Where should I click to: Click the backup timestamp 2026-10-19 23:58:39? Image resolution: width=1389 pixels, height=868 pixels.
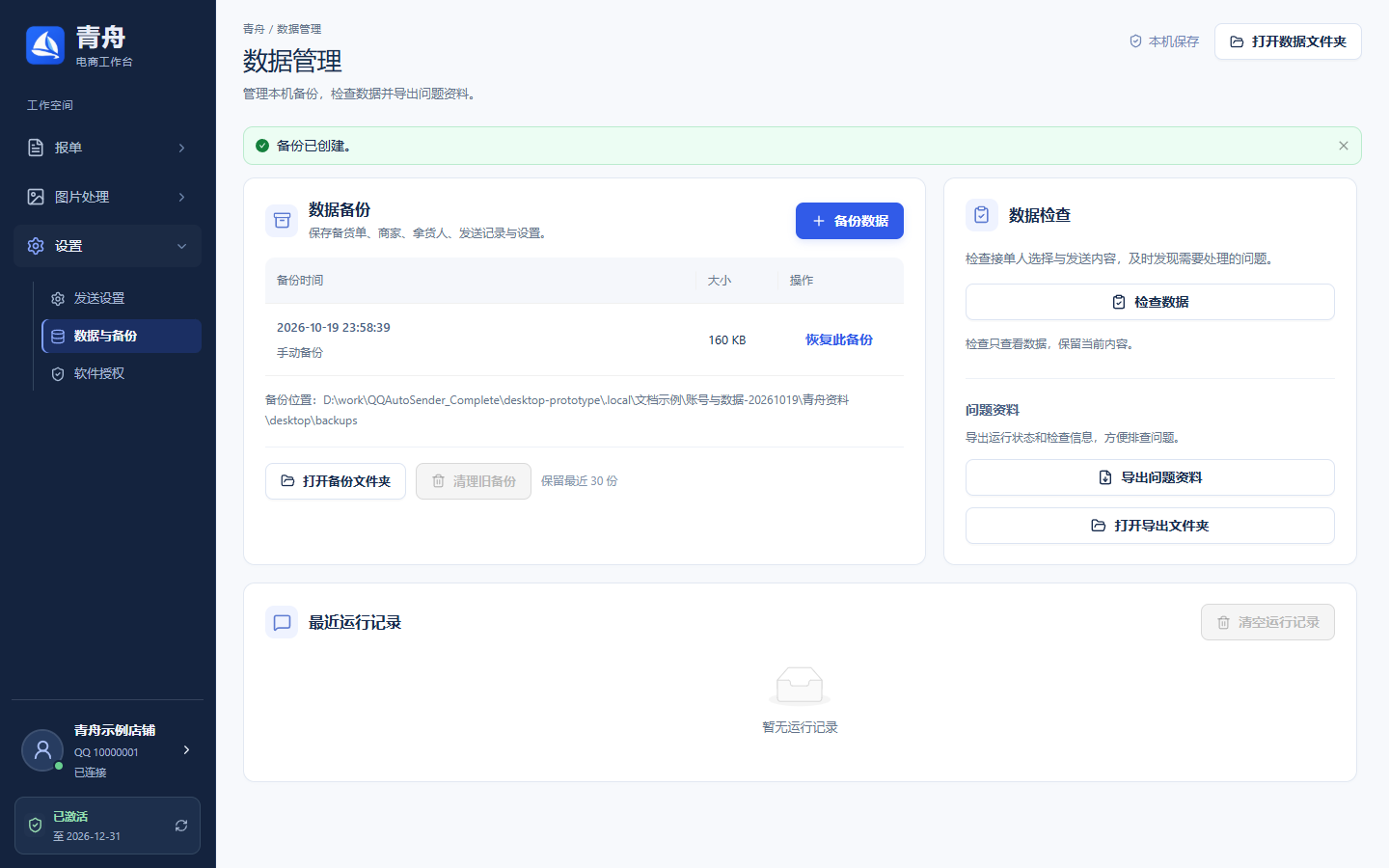[334, 328]
